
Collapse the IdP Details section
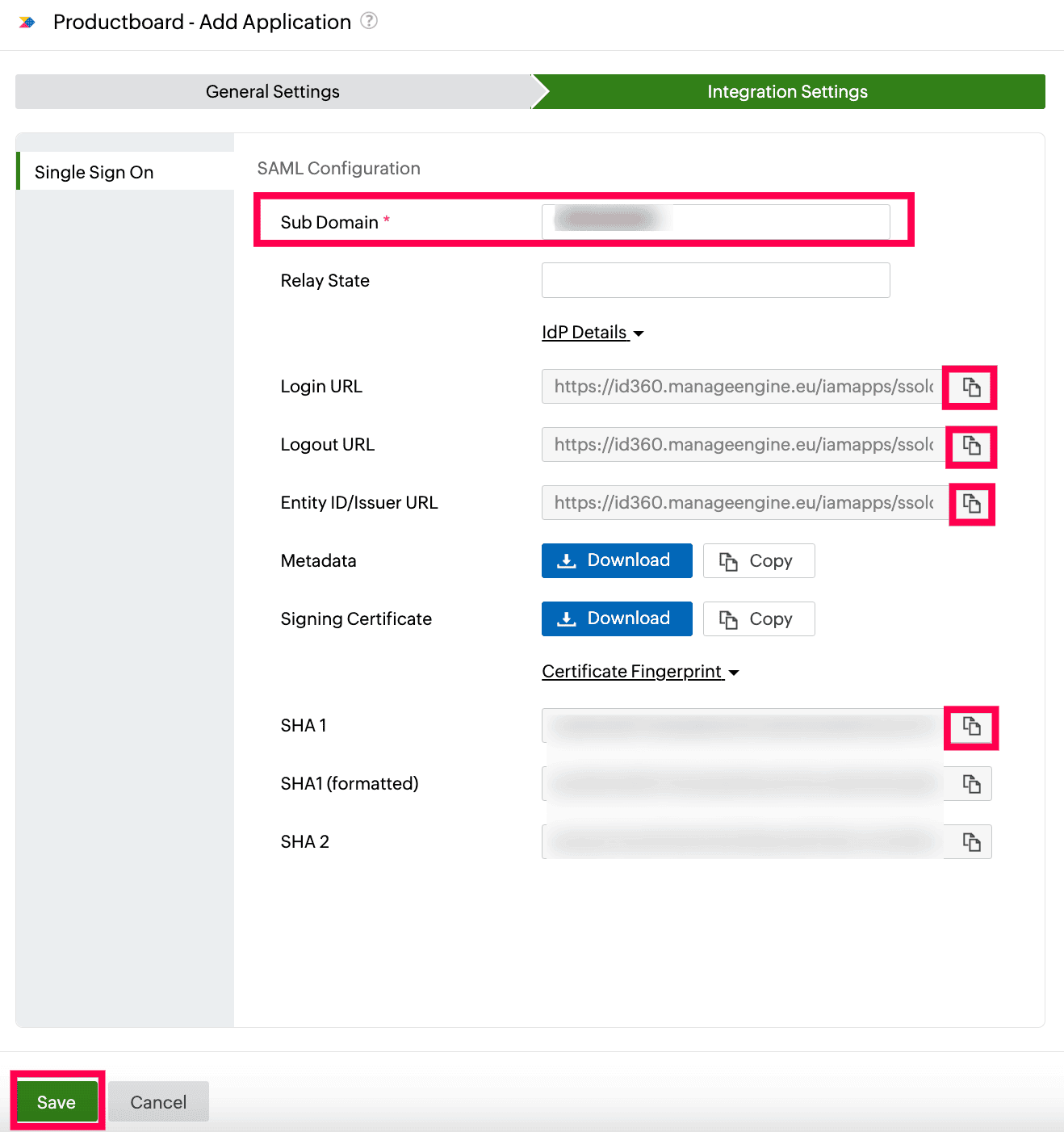(x=593, y=333)
